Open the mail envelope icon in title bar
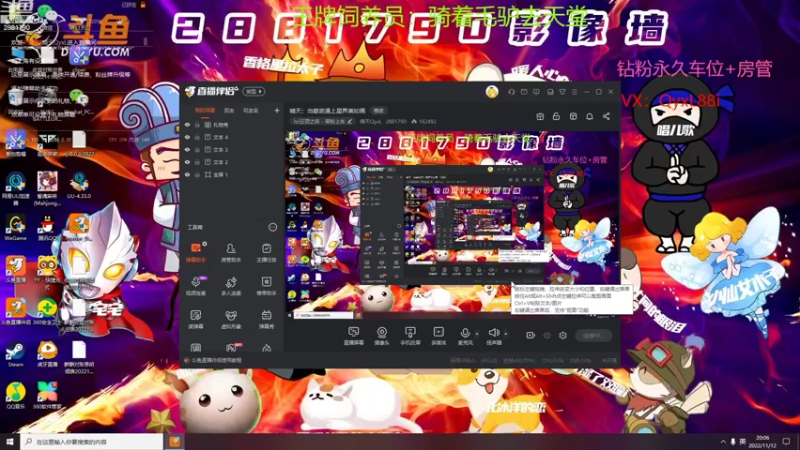800x450 pixels. (x=524, y=92)
